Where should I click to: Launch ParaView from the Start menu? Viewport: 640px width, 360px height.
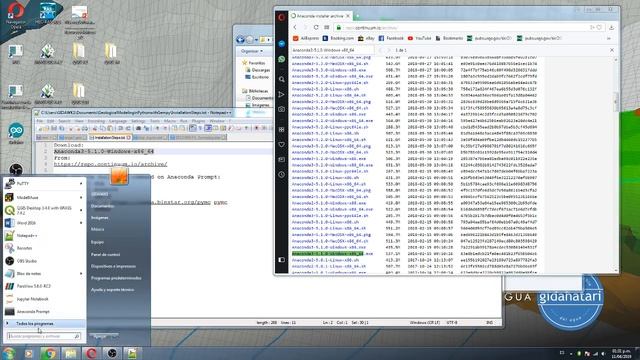43,286
